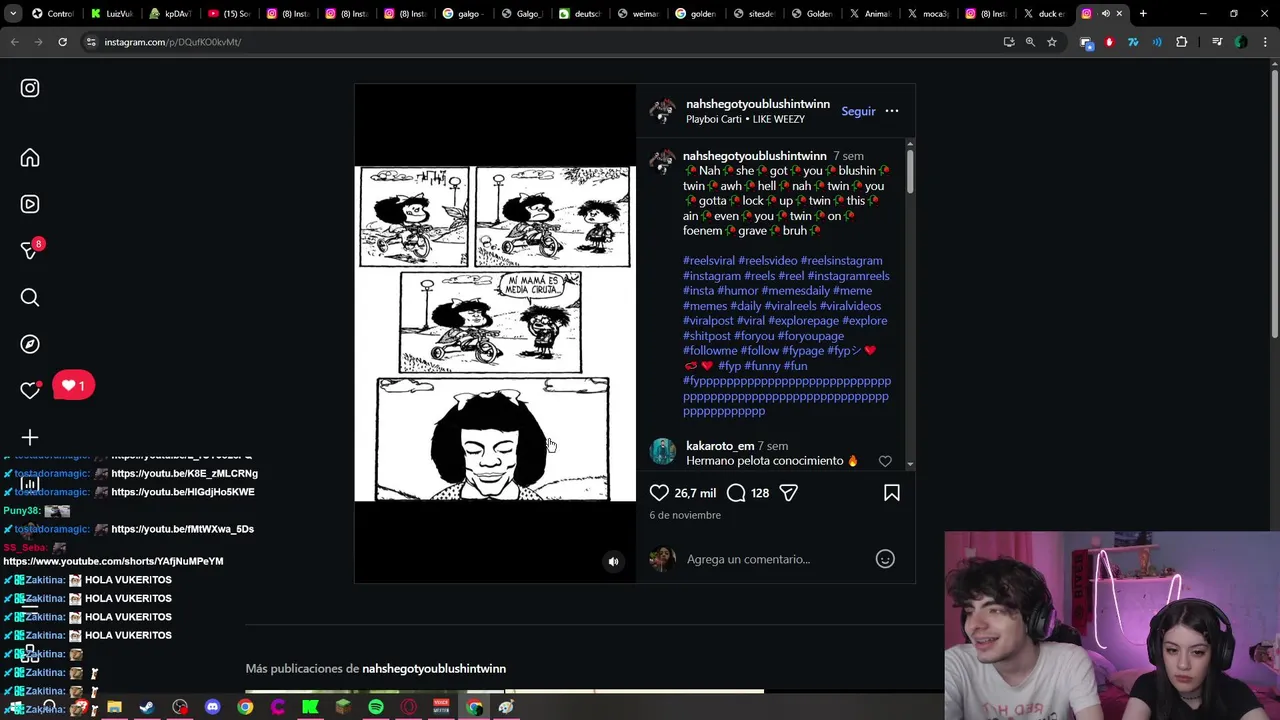Open Discord from the taskbar
The height and width of the screenshot is (720, 1280).
pos(212,707)
